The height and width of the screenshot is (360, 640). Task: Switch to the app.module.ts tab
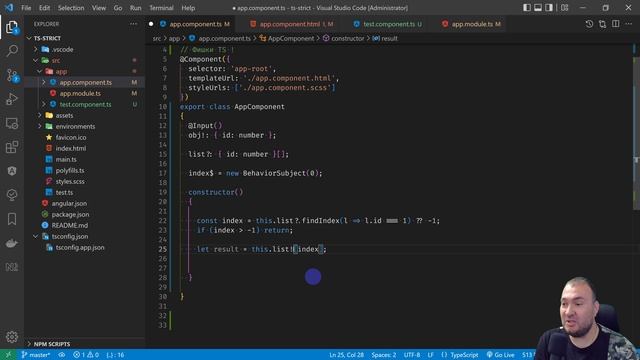[471, 24]
